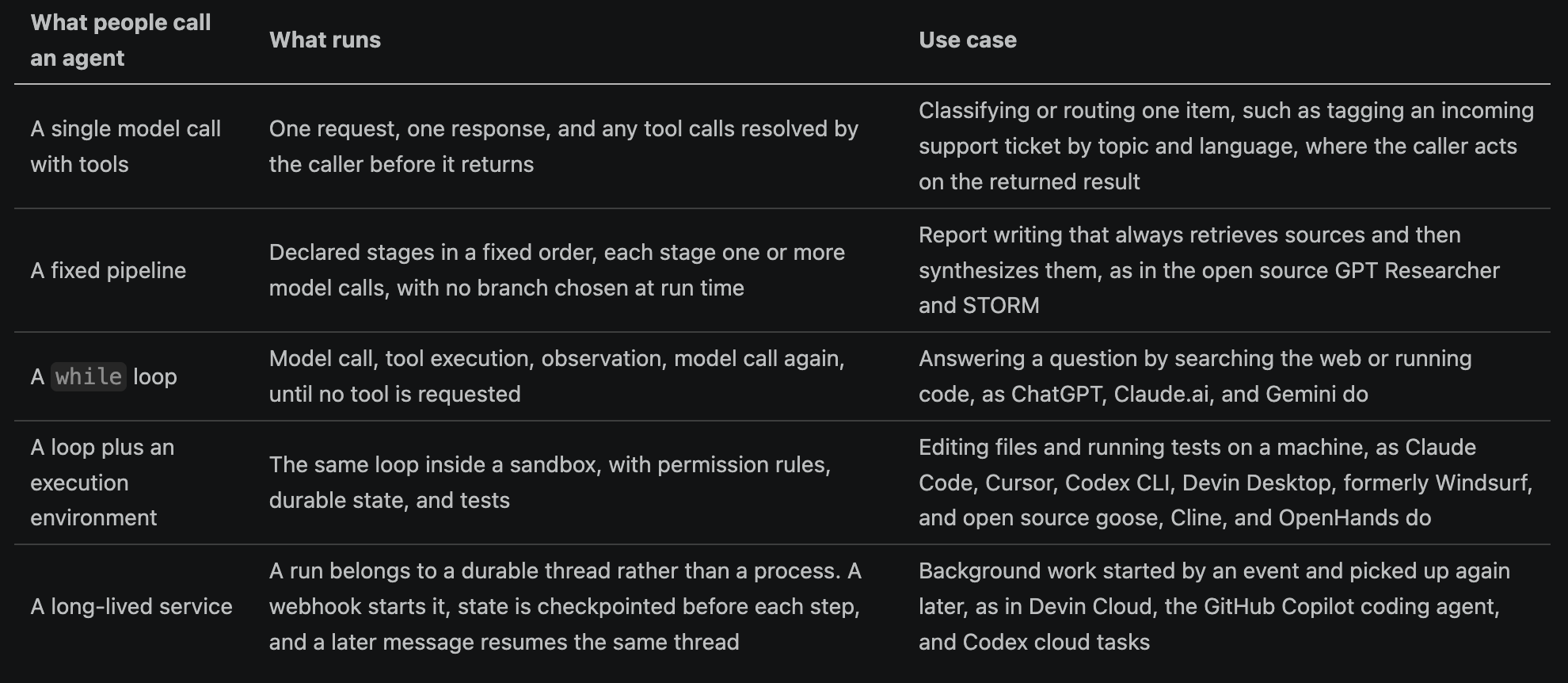The height and width of the screenshot is (683, 1568).
Task: Click the 'What runs' column header
Action: click(325, 40)
